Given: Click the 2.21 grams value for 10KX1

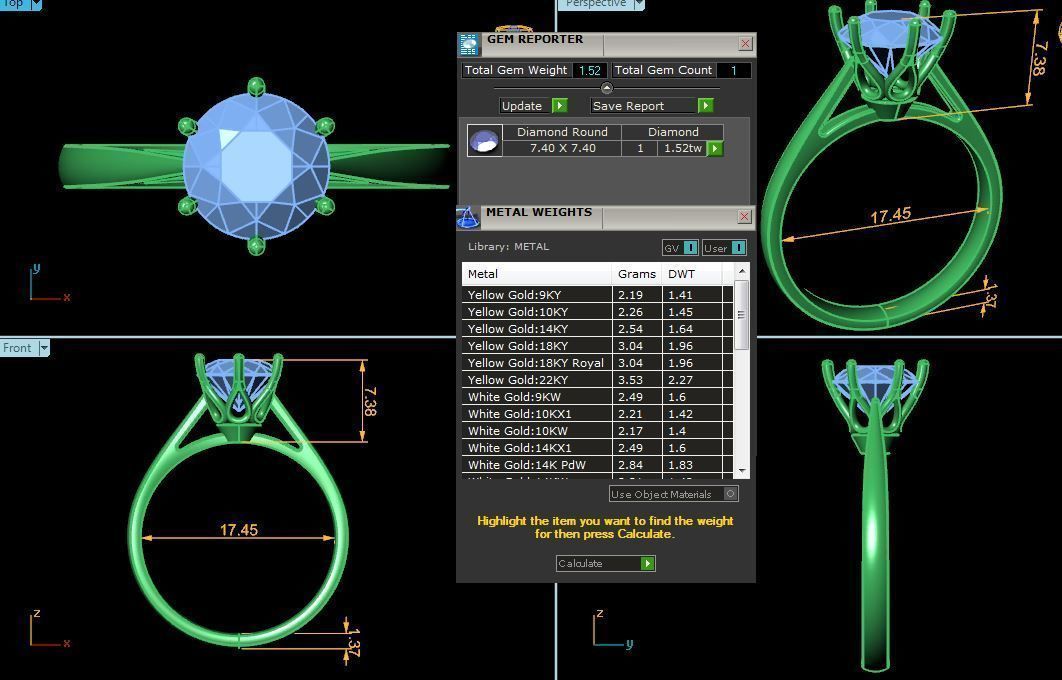Looking at the screenshot, I should coord(631,414).
